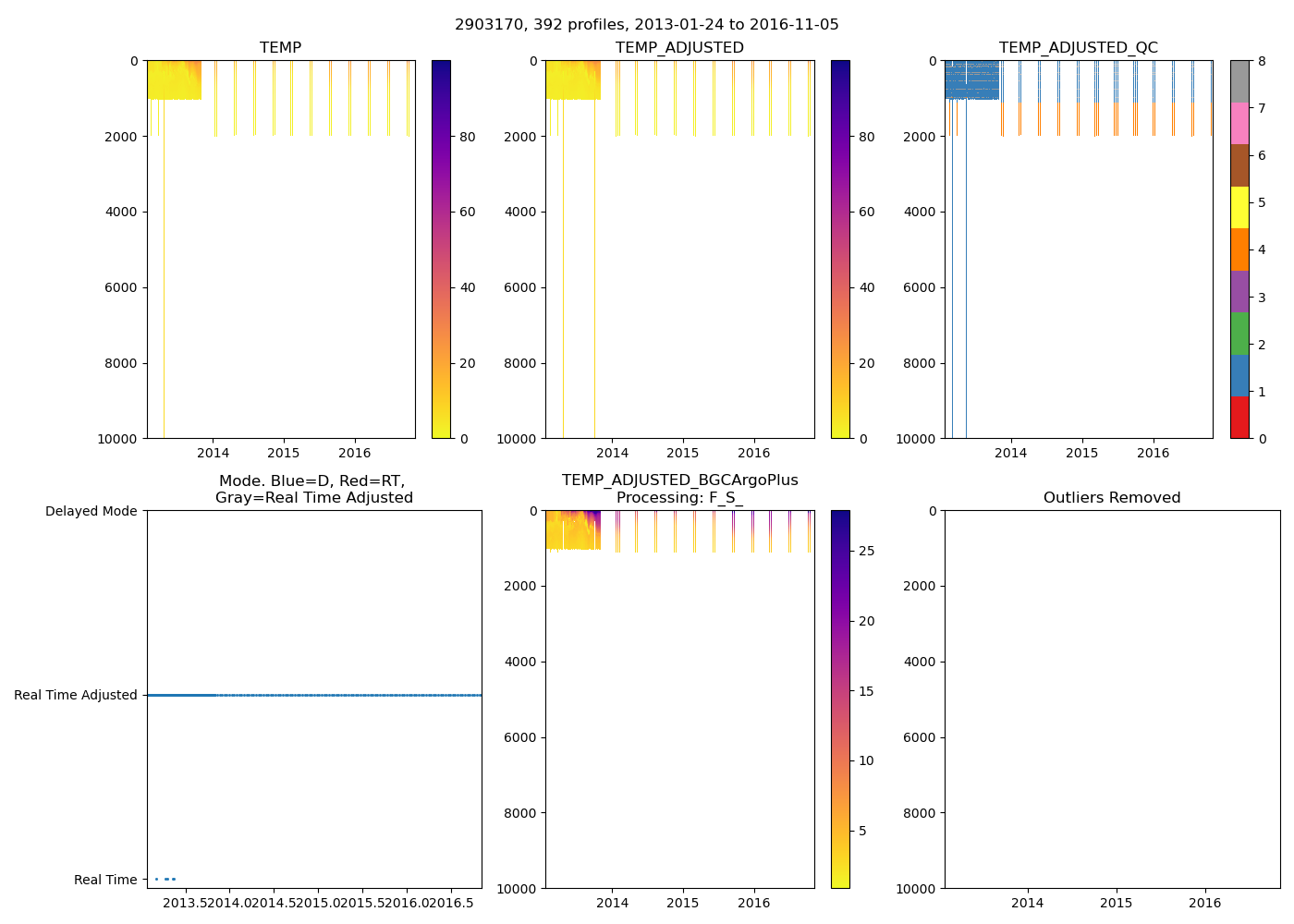Image resolution: width=1294 pixels, height=924 pixels.
Task: Click the BGCArgoPlus plot's colorbar
Action: [x=840, y=699]
